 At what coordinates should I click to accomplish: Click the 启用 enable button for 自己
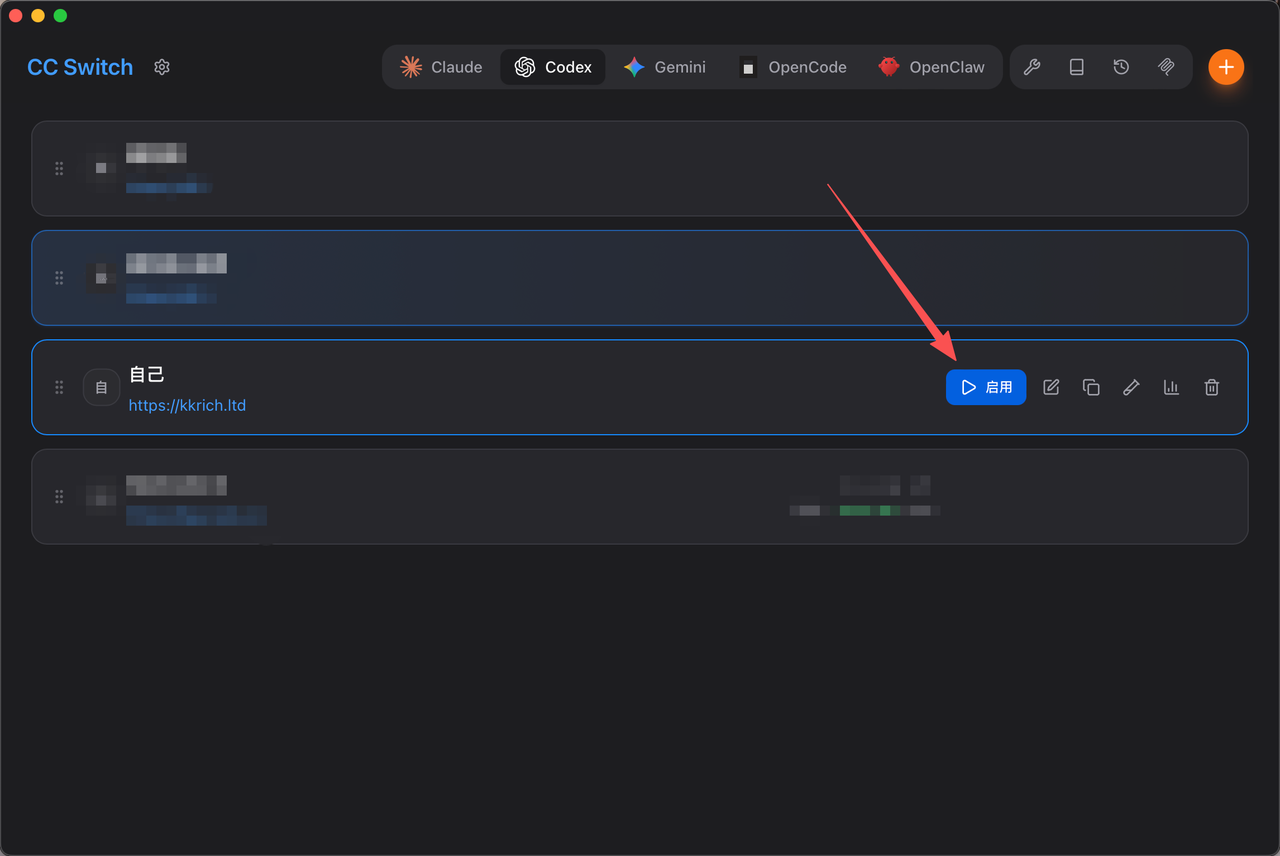(986, 387)
